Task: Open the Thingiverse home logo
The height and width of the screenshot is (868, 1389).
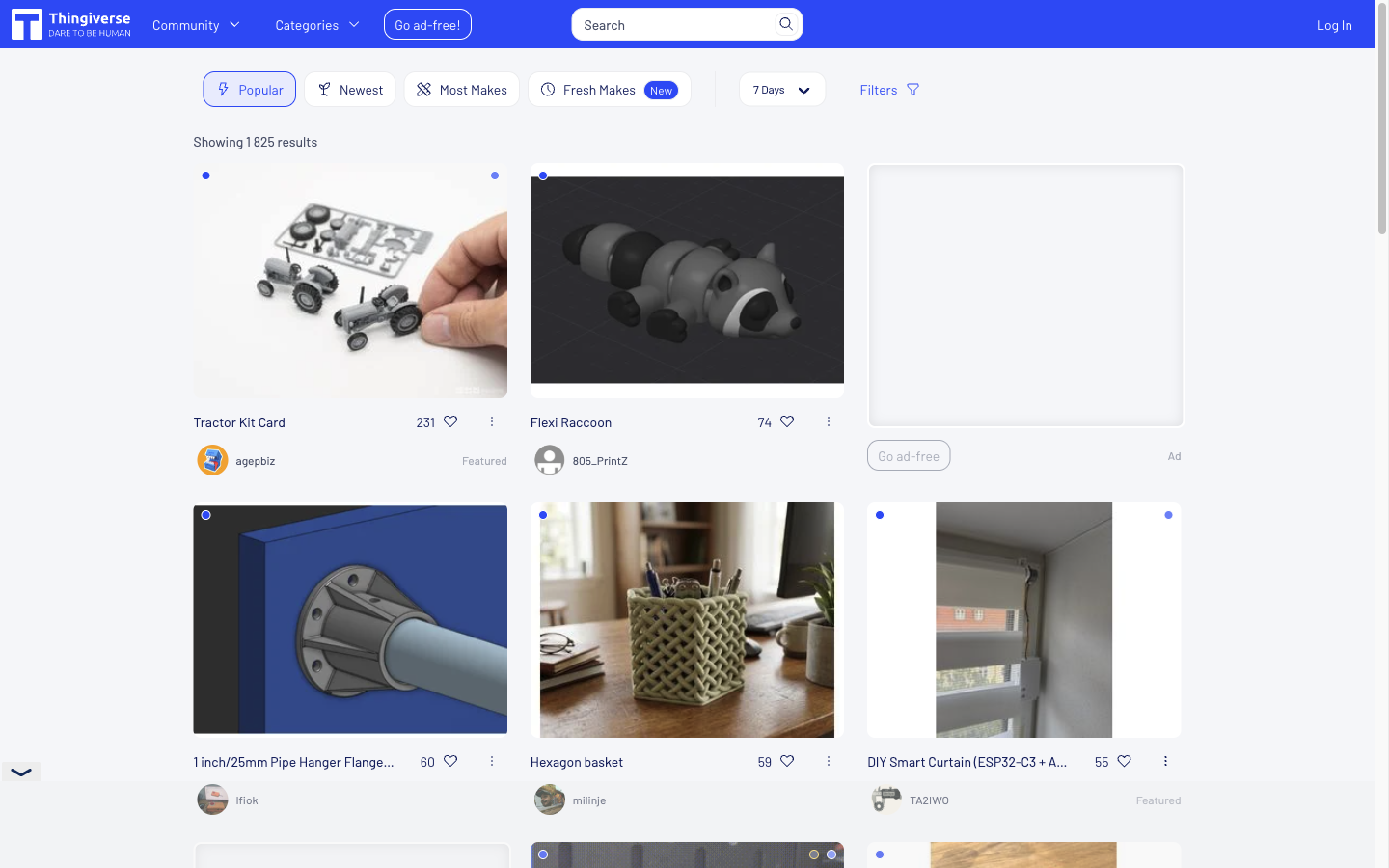Action: [71, 24]
